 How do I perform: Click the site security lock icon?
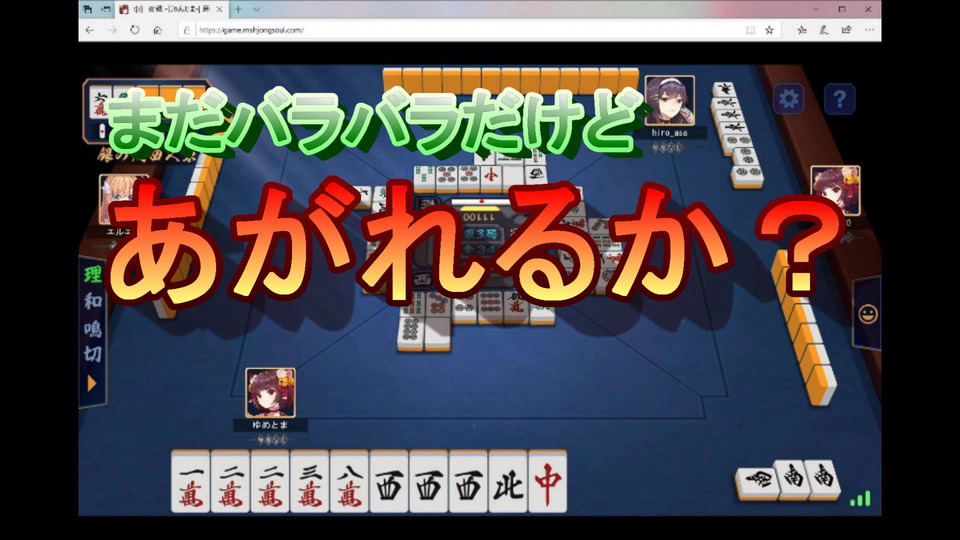click(x=187, y=30)
